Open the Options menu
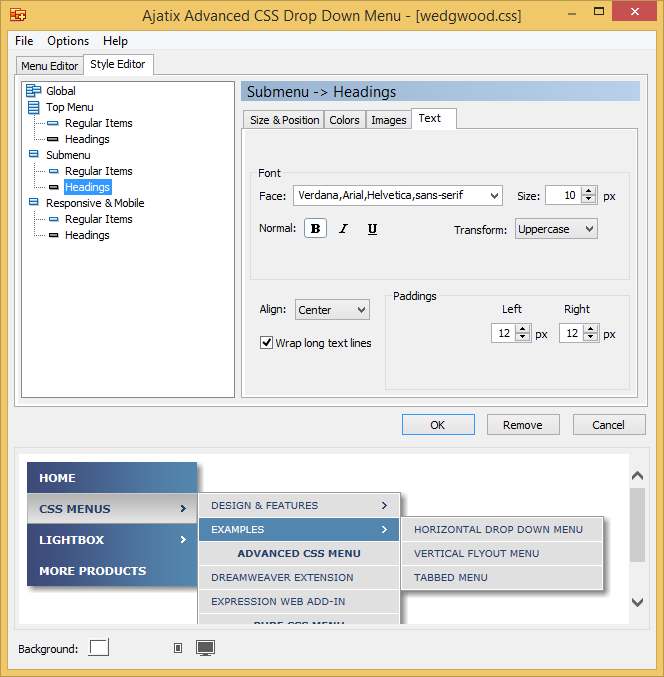 click(x=68, y=41)
